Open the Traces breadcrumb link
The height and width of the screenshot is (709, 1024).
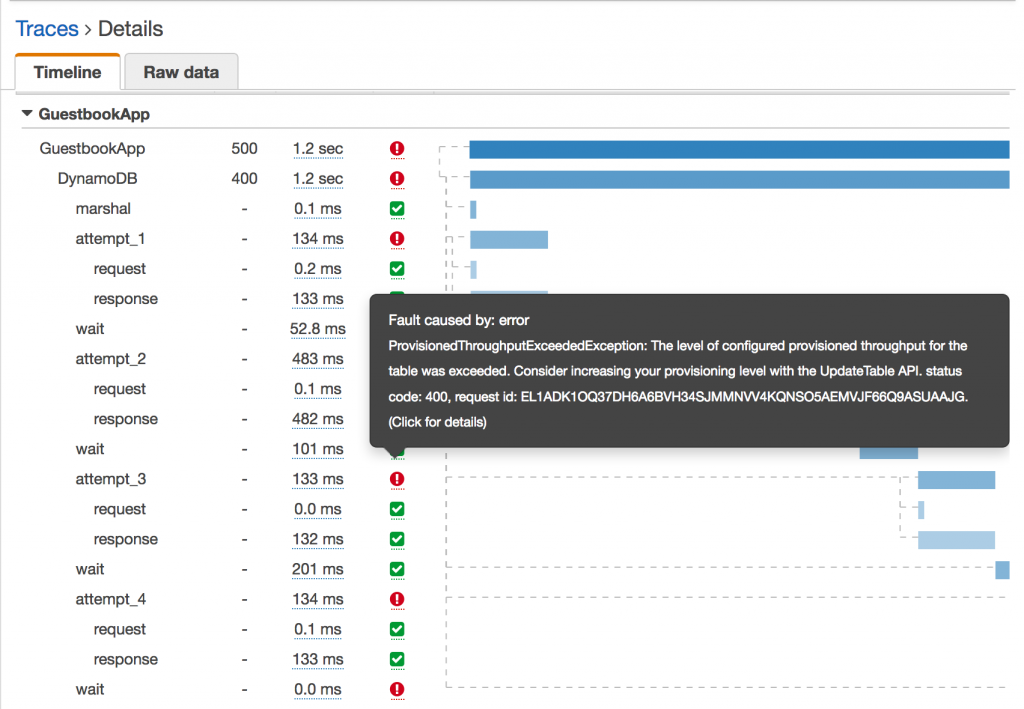(x=46, y=29)
